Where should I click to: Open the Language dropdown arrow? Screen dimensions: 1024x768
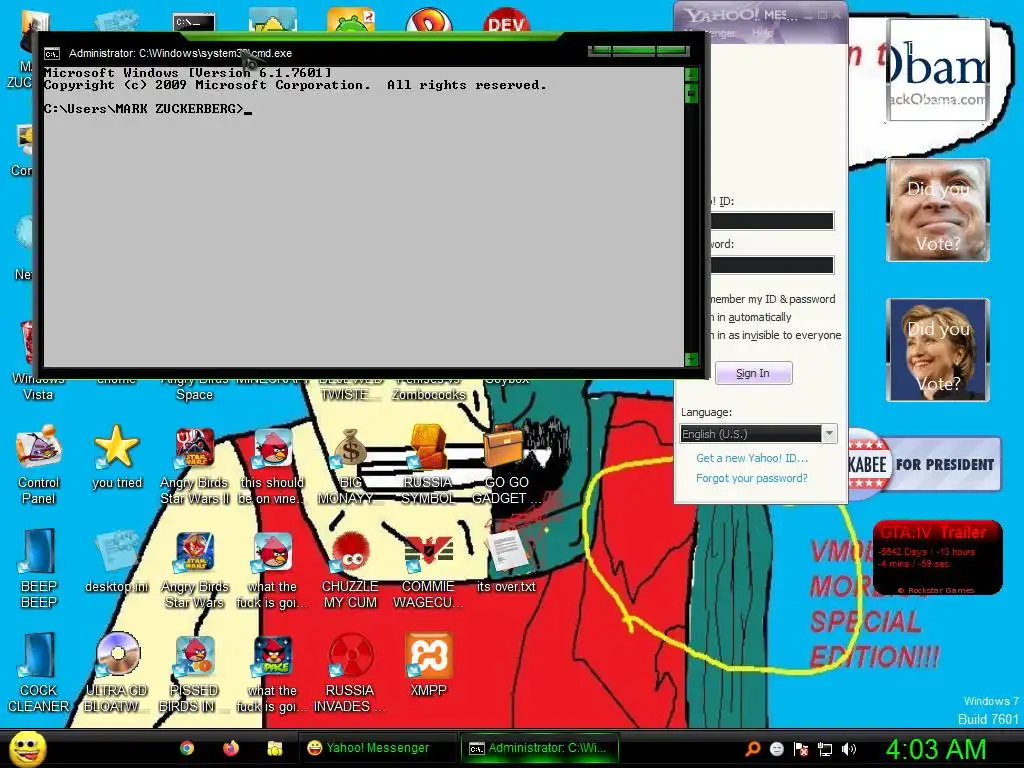pos(829,434)
